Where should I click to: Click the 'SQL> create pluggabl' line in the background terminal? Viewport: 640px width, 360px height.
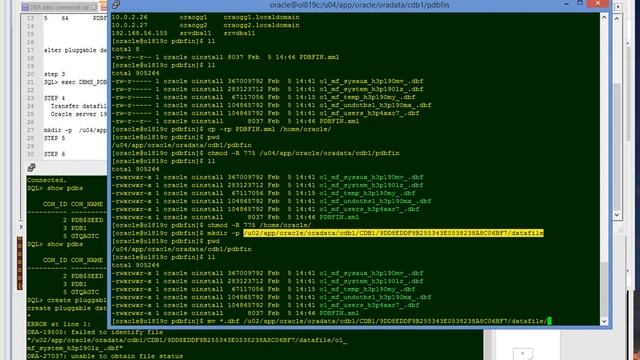click(67, 300)
